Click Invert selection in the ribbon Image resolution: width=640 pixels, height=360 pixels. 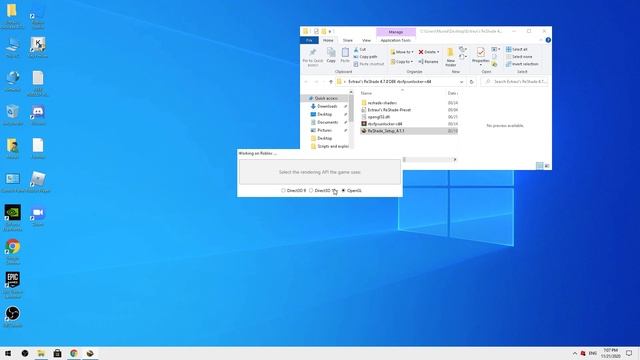(x=522, y=64)
